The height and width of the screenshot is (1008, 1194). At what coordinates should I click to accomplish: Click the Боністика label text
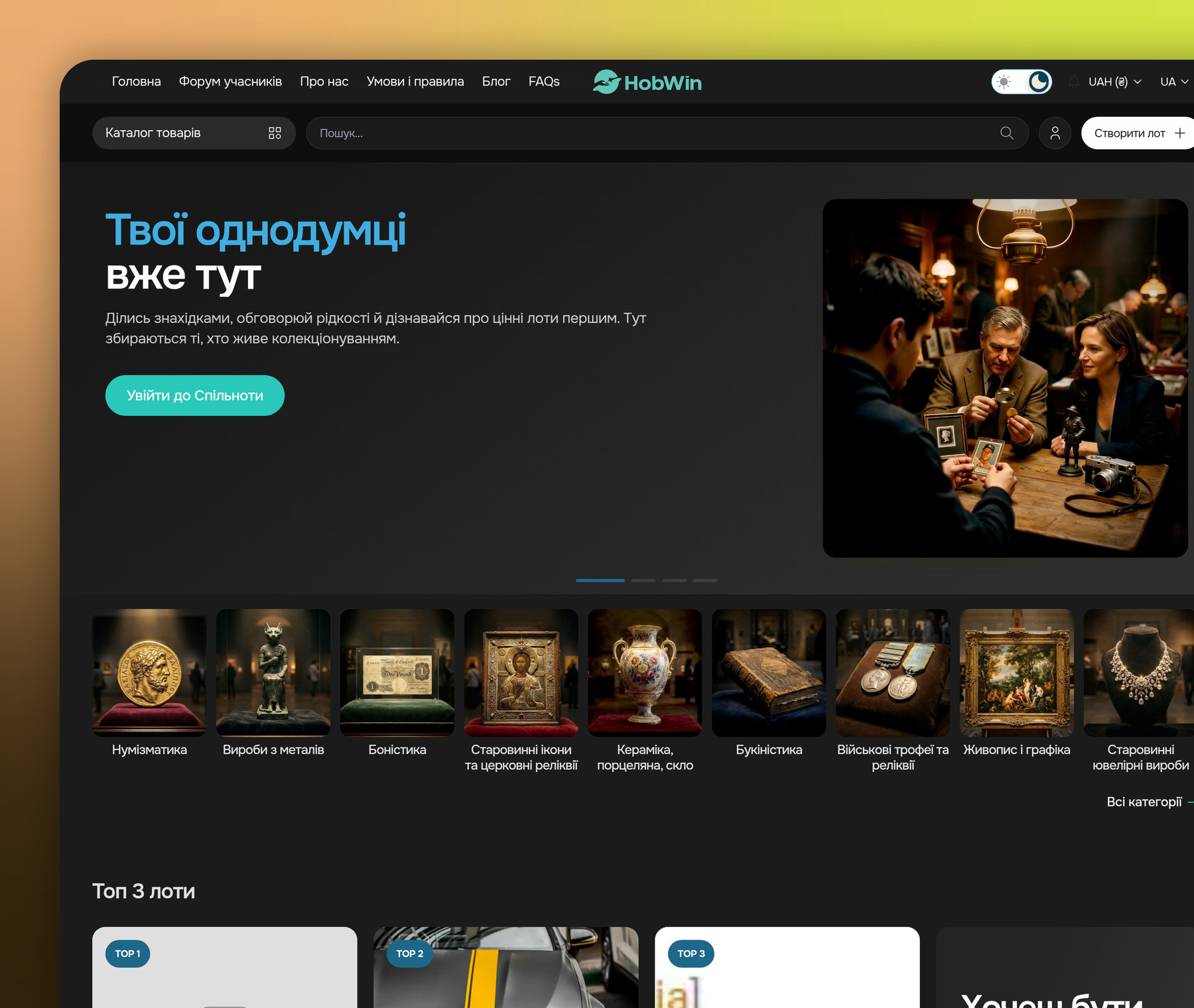click(x=397, y=750)
